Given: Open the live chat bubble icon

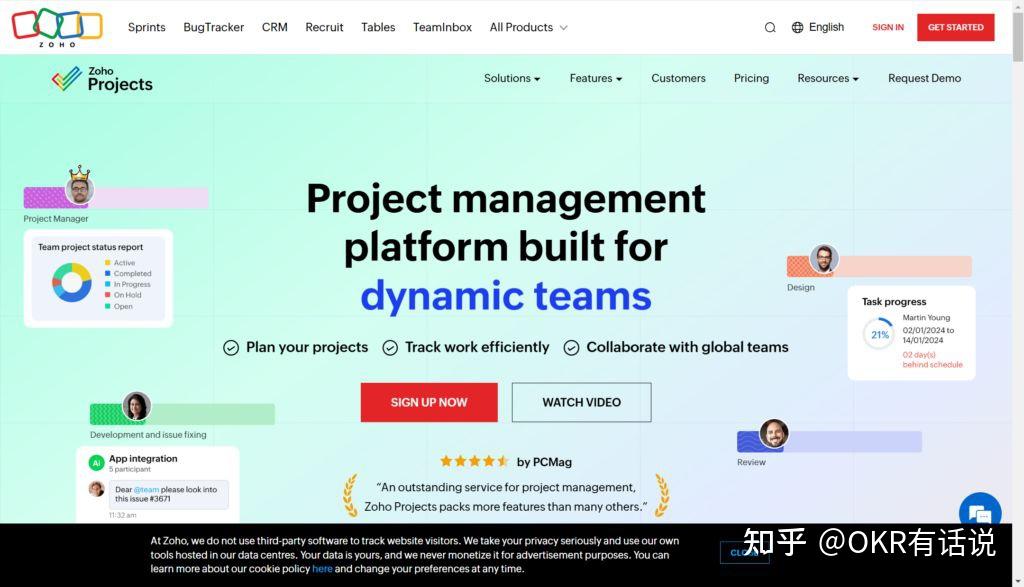Looking at the screenshot, I should [980, 513].
